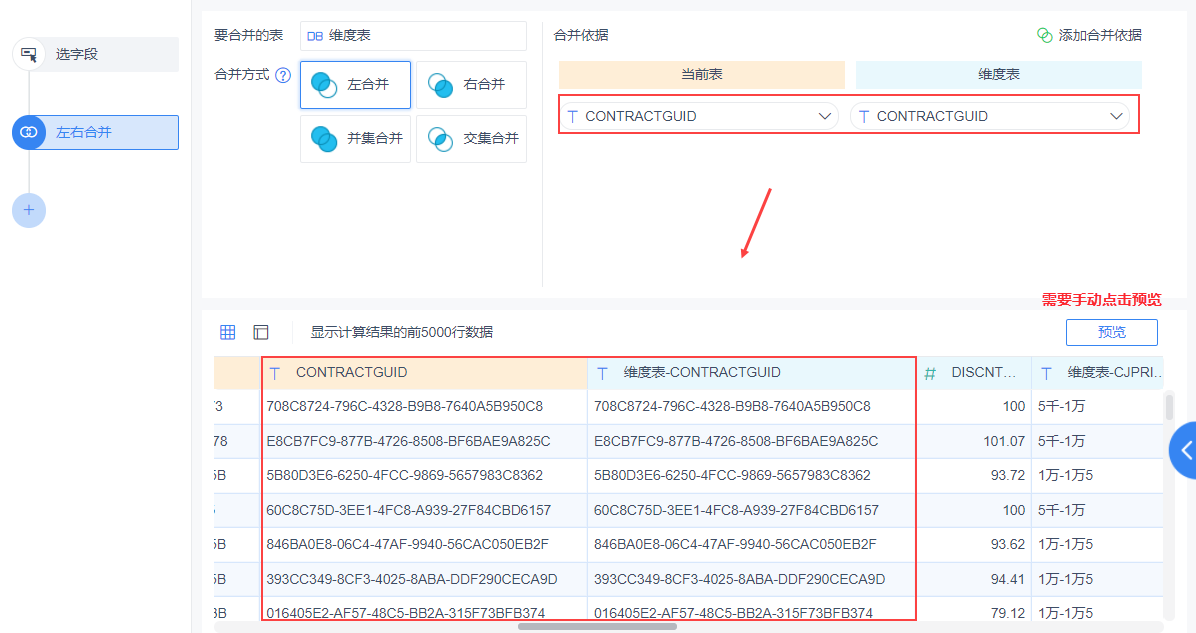Click the horizontal scrollbar of the table
Screen dimensions: 1196x633
[597, 627]
